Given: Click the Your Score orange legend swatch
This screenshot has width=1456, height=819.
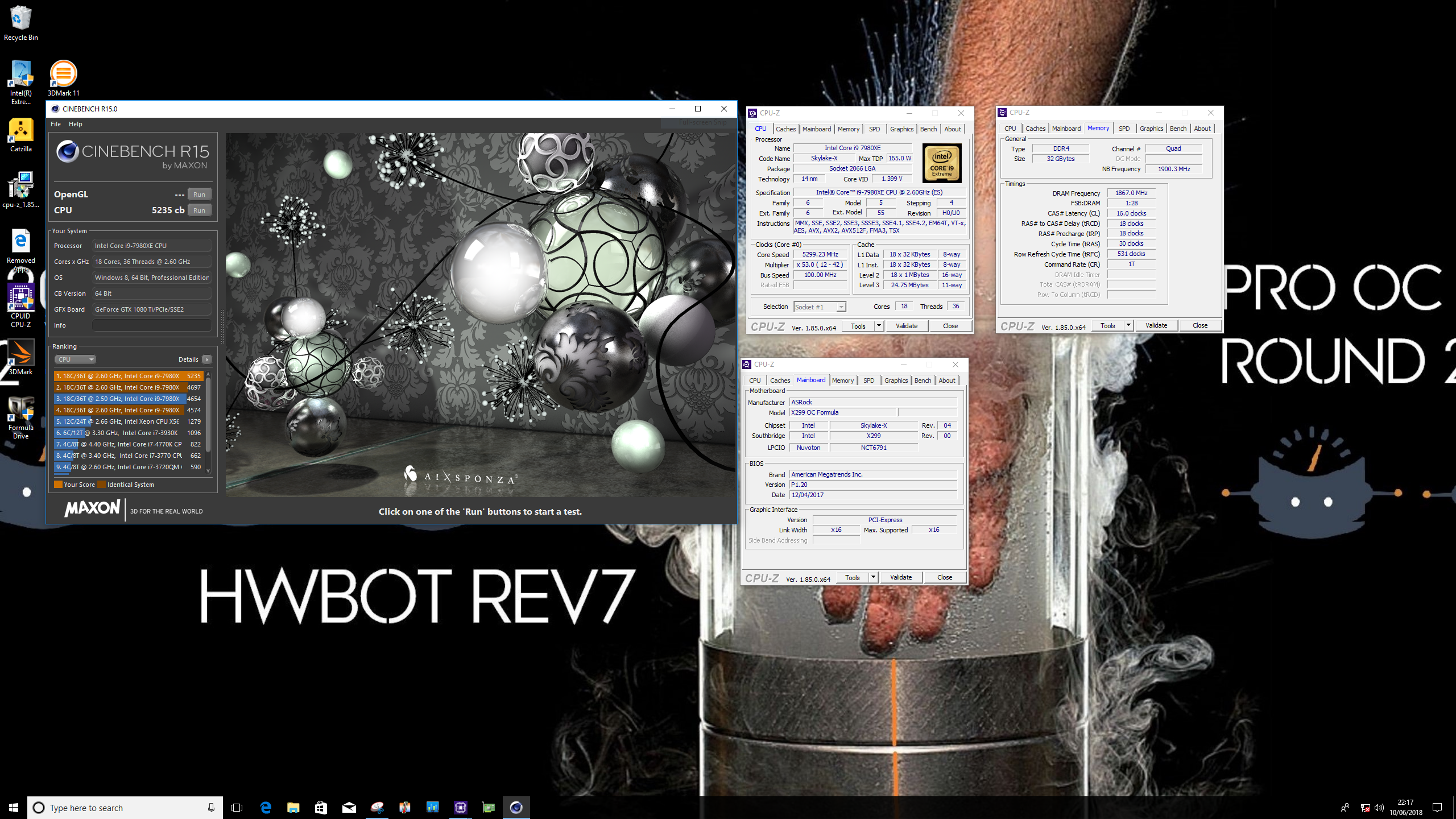Looking at the screenshot, I should pos(58,485).
